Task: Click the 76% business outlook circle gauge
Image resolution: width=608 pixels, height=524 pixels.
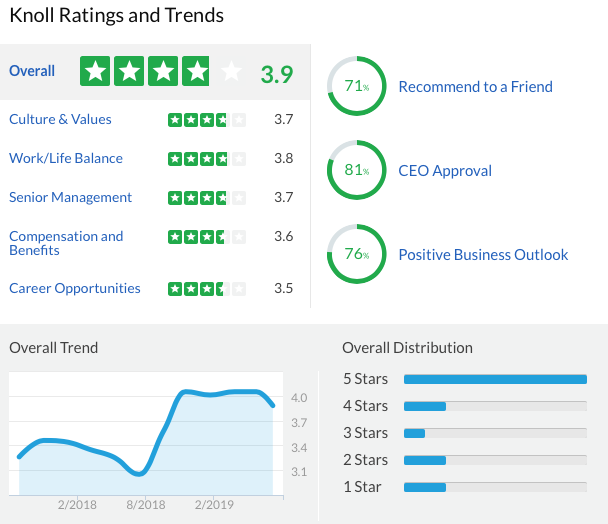Action: (357, 254)
